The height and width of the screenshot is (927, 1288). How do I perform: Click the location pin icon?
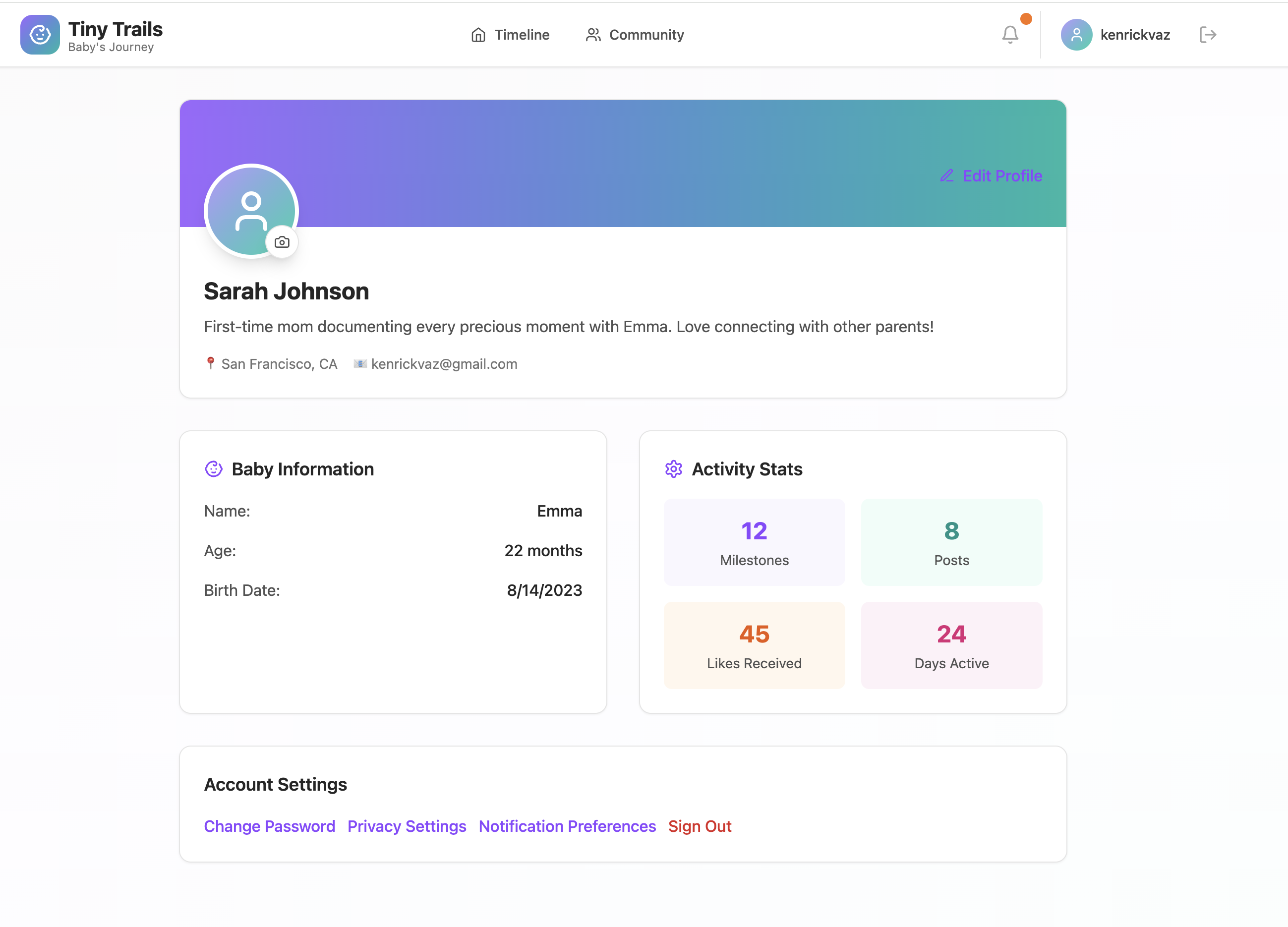pyautogui.click(x=211, y=363)
